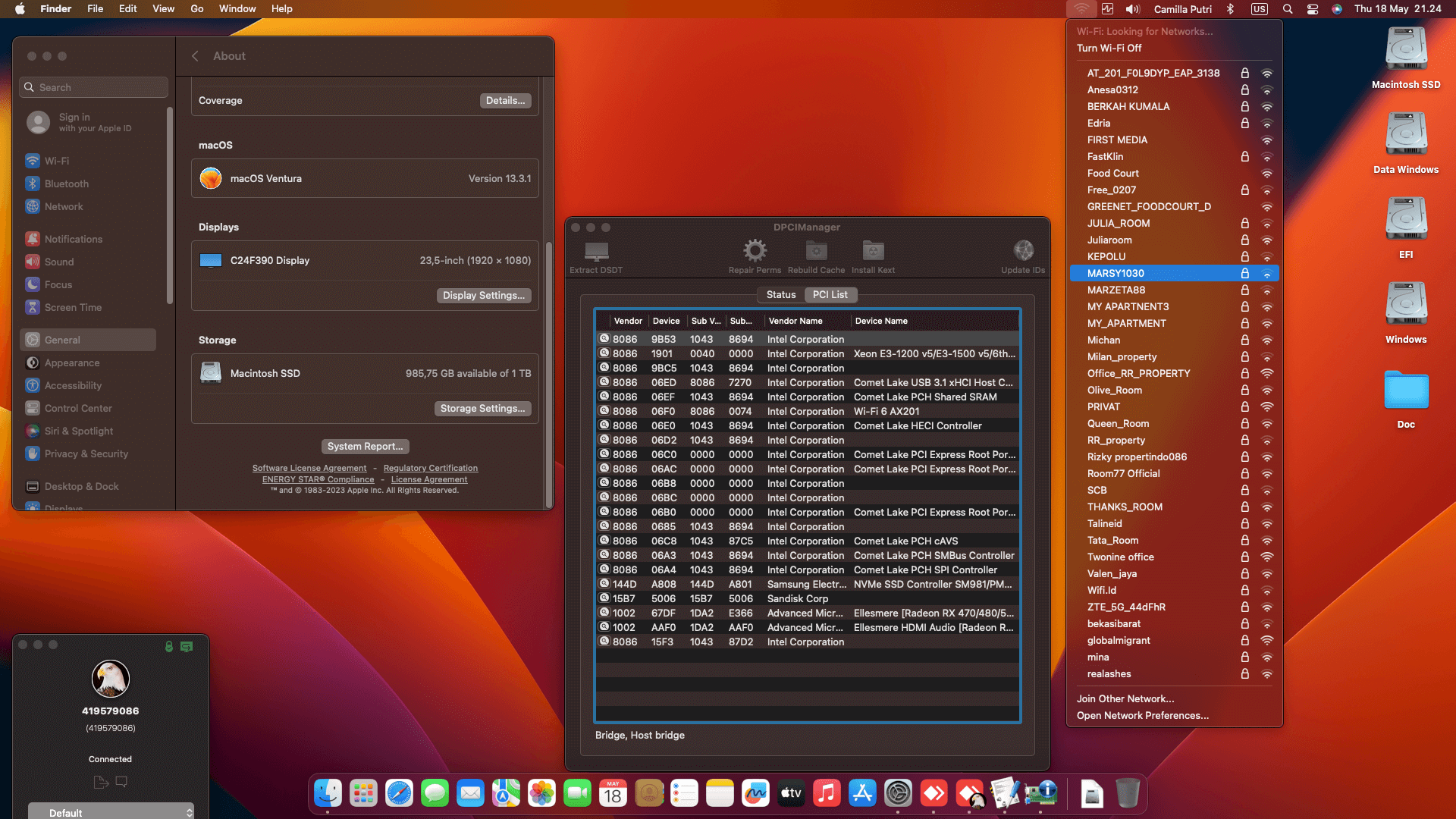Select Wi-Fi 6 AX201 row in PCI list
The image size is (1456, 819).
(x=808, y=412)
